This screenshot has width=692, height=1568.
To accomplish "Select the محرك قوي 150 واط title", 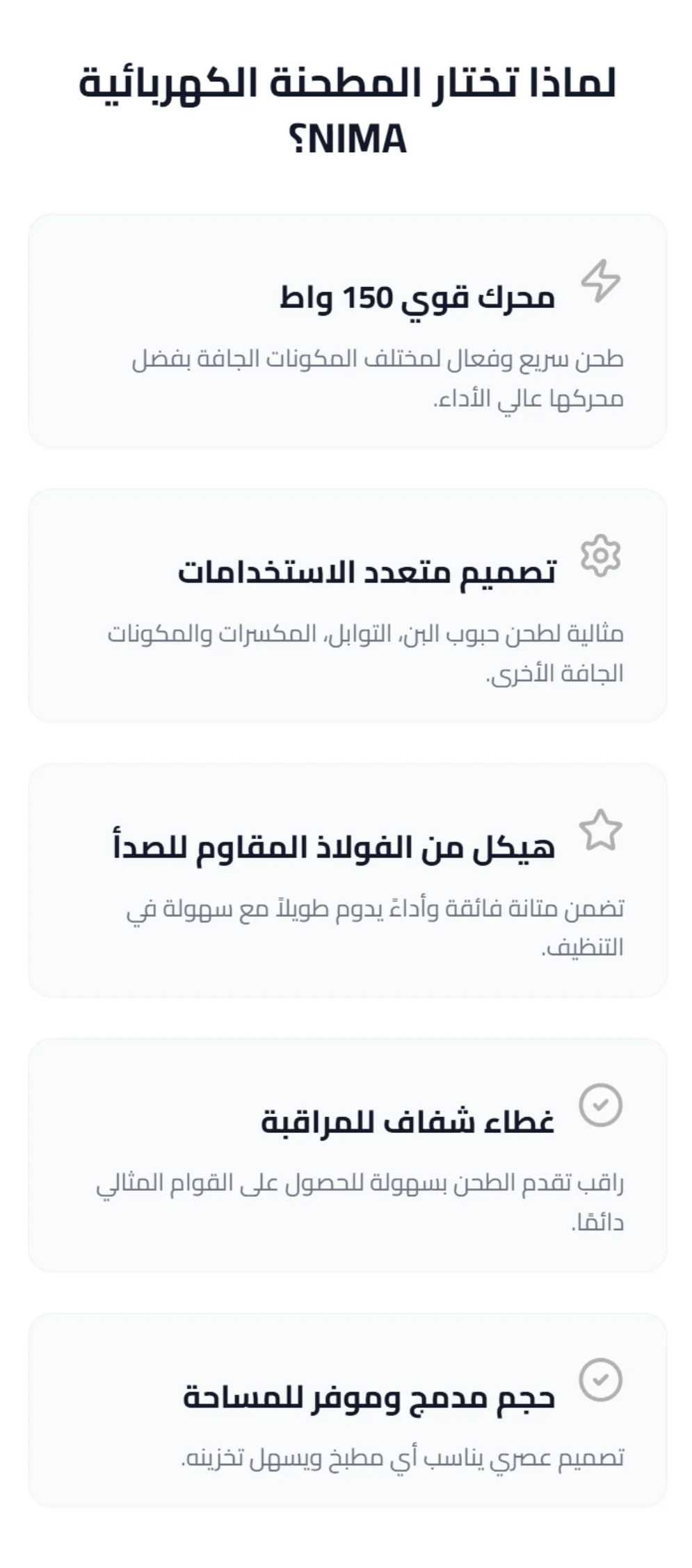I will click(x=417, y=299).
